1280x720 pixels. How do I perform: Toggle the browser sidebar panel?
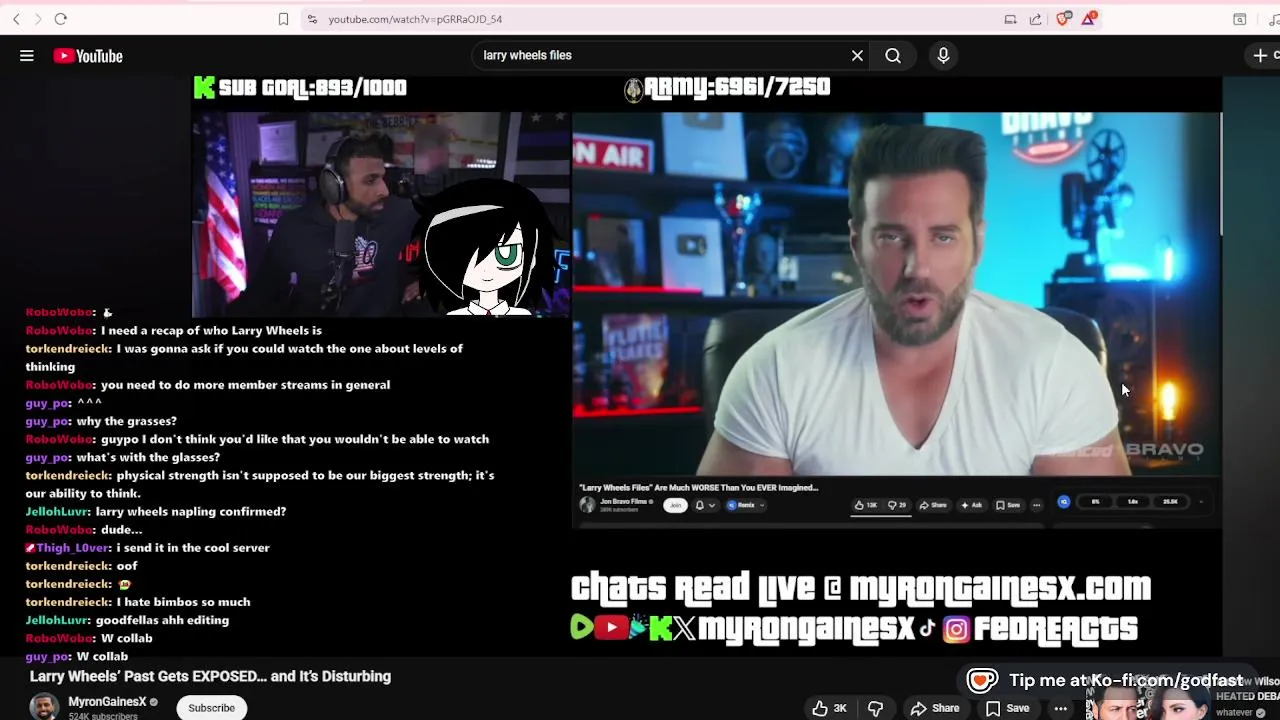(1239, 19)
